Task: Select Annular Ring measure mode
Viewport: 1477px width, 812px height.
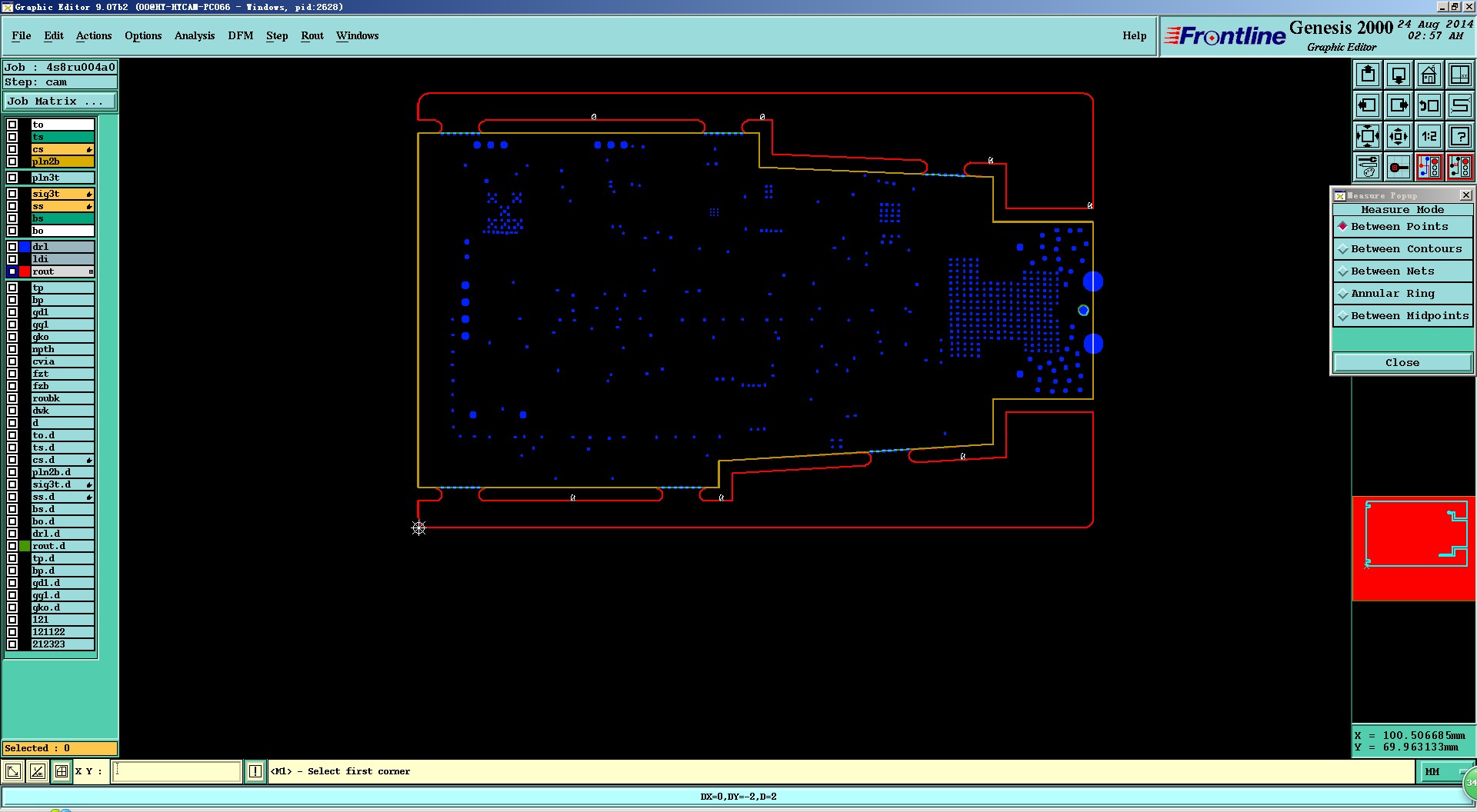Action: (x=1402, y=294)
